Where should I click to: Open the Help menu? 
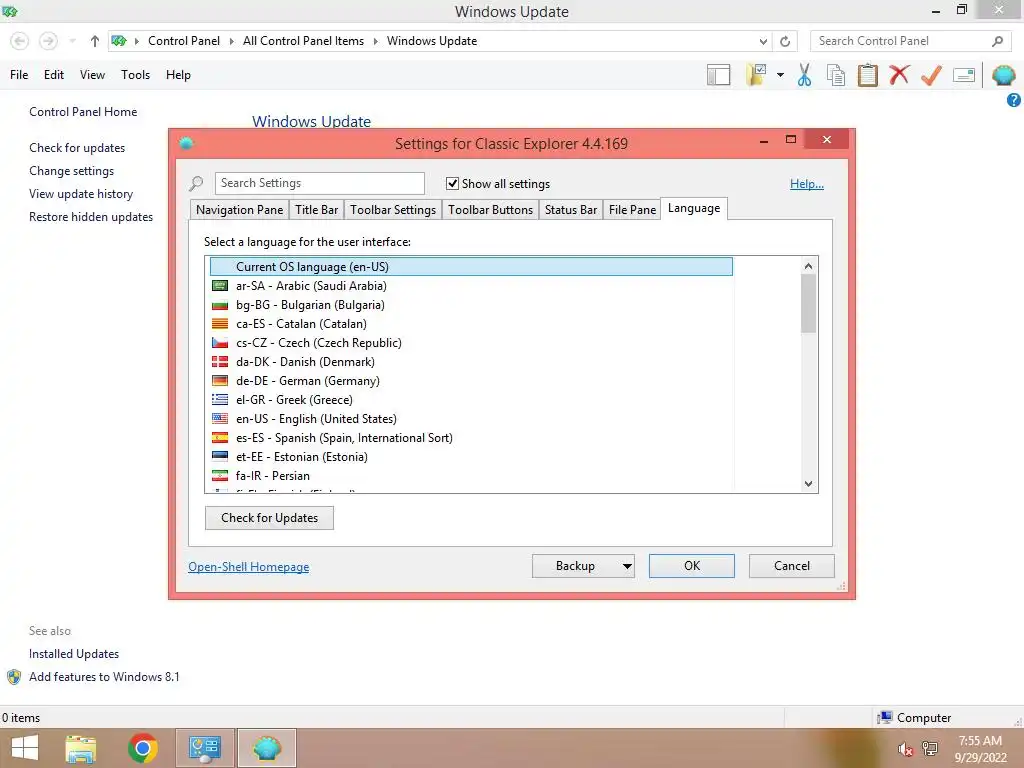178,75
